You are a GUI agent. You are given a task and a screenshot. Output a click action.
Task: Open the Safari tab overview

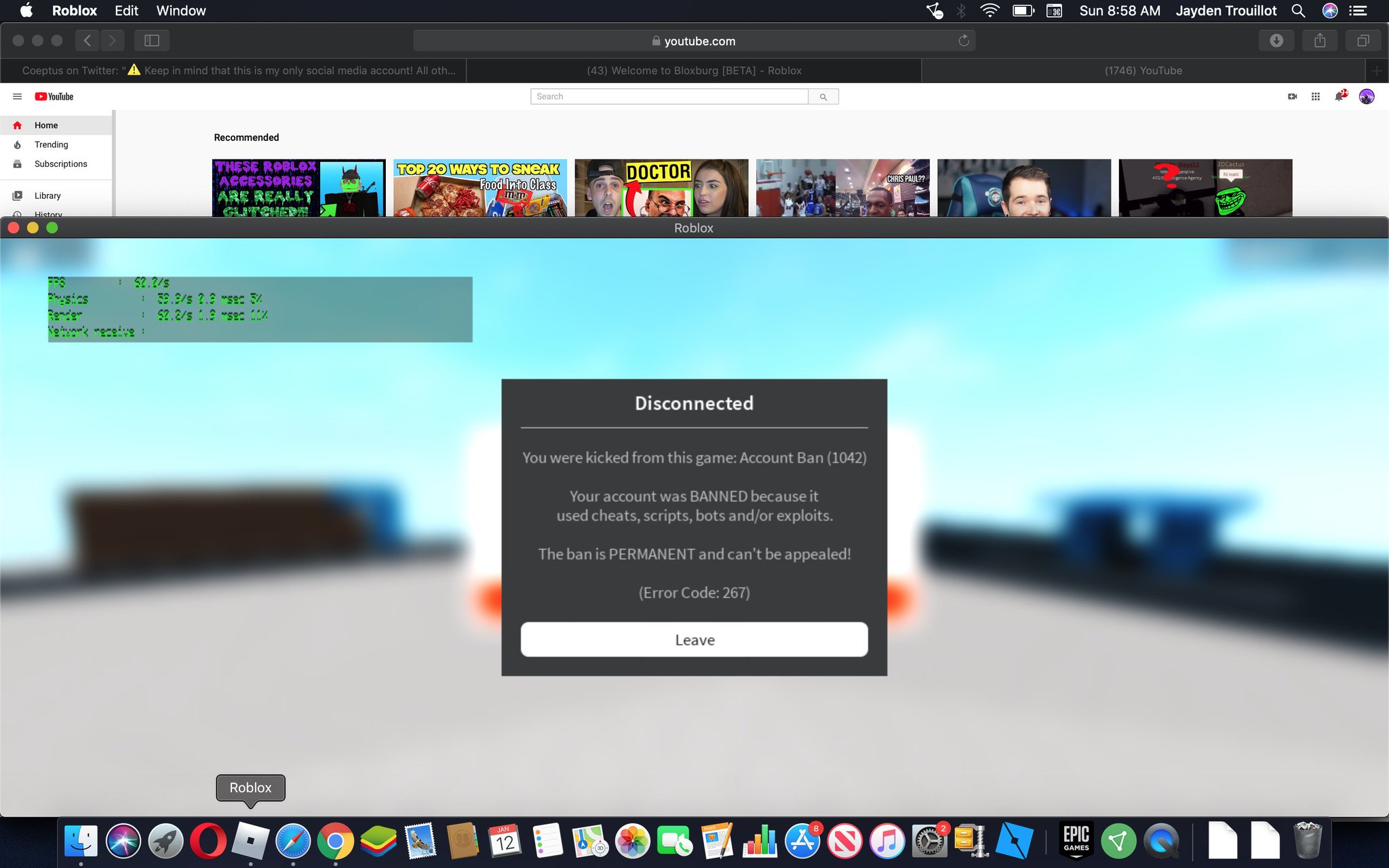(x=1363, y=40)
